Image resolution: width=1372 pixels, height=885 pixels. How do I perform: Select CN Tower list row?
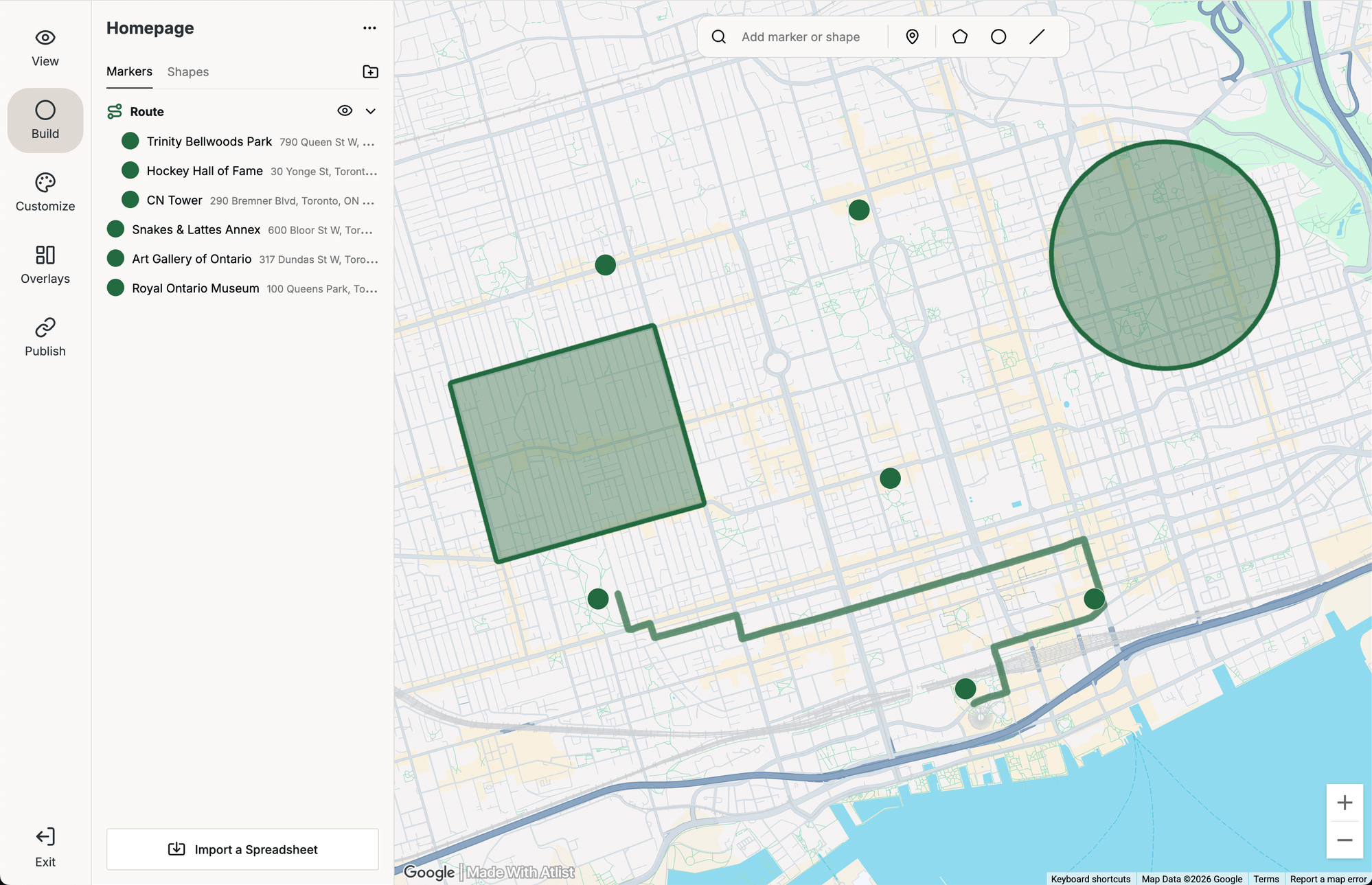click(x=242, y=200)
